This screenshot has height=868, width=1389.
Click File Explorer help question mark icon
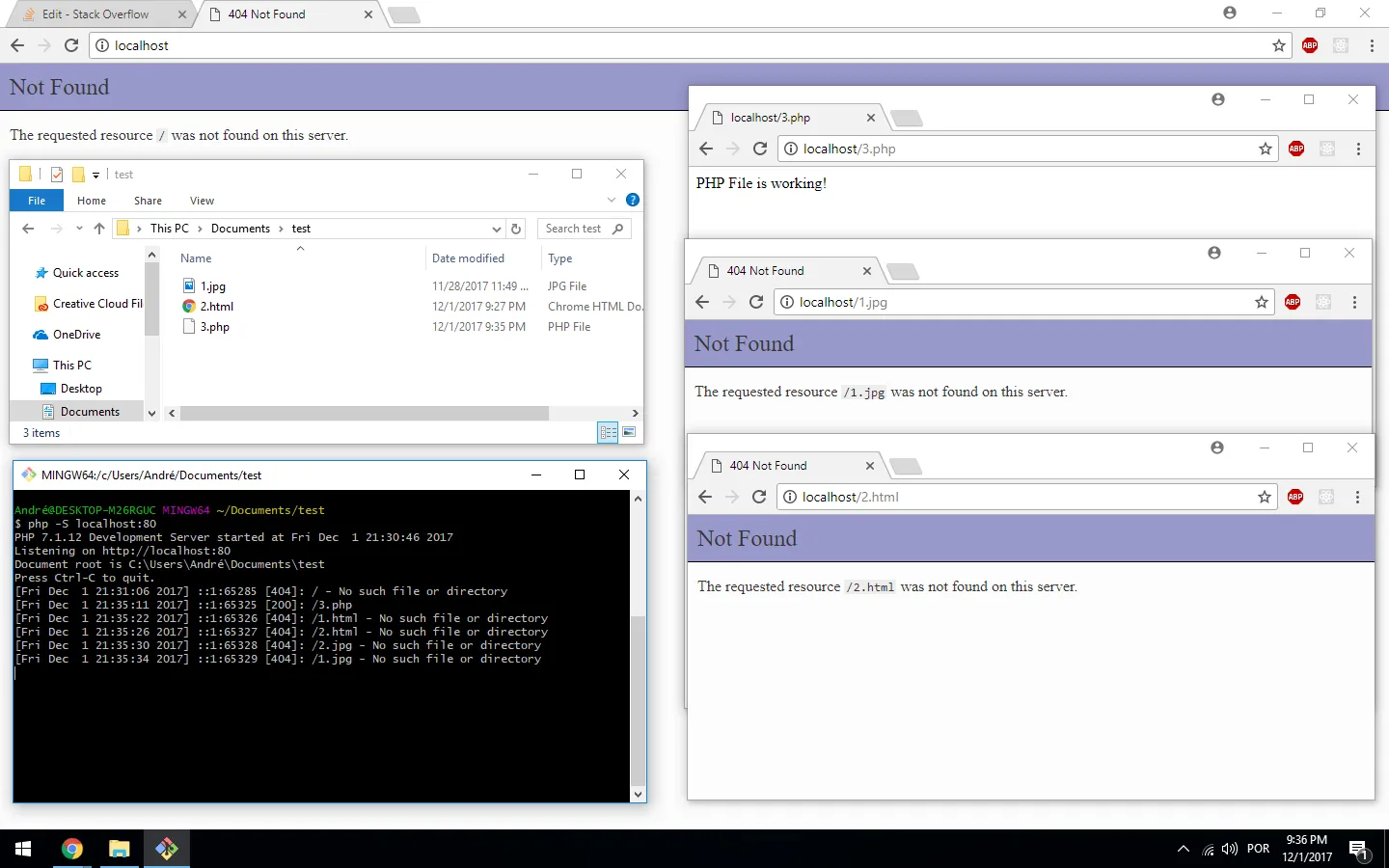point(633,200)
